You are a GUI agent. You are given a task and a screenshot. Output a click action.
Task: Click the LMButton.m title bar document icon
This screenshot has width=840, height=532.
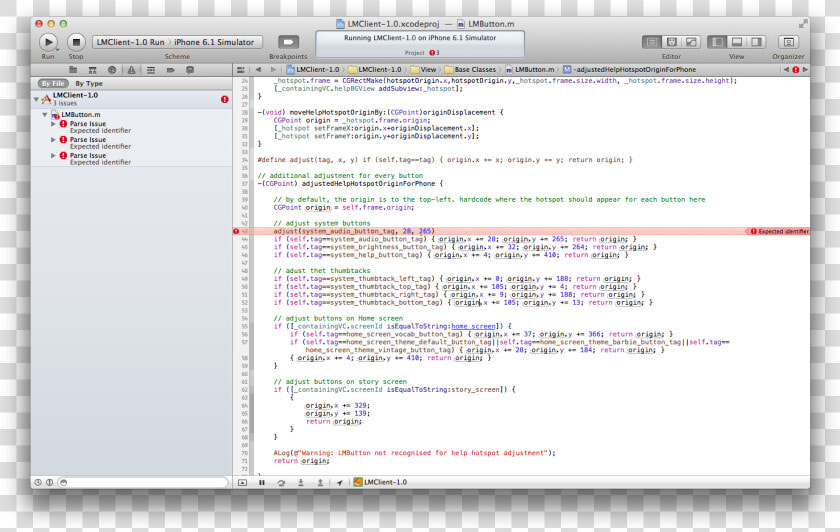[461, 24]
